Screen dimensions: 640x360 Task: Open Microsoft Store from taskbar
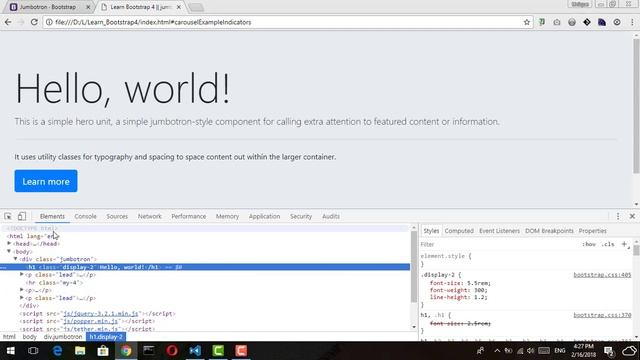(x=103, y=351)
